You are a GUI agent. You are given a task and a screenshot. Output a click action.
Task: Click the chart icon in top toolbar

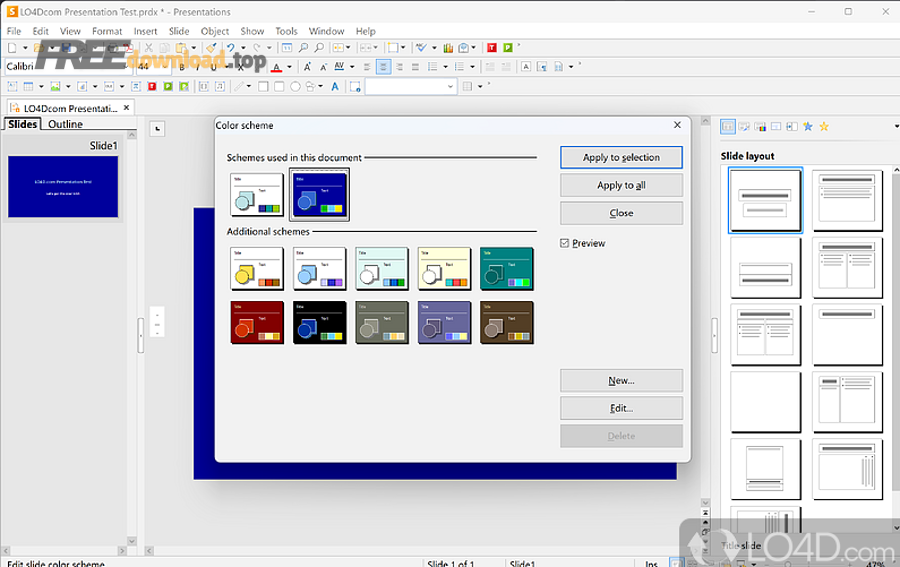pos(448,48)
